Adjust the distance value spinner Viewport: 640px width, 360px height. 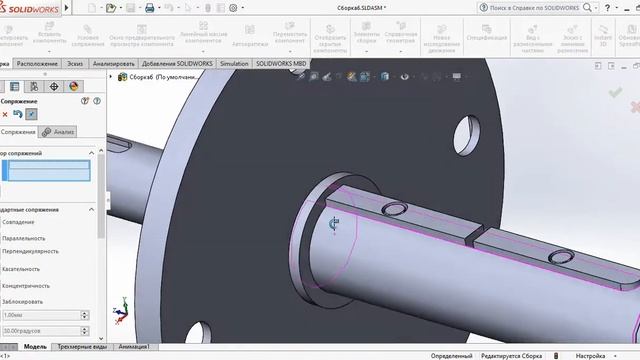[84, 315]
